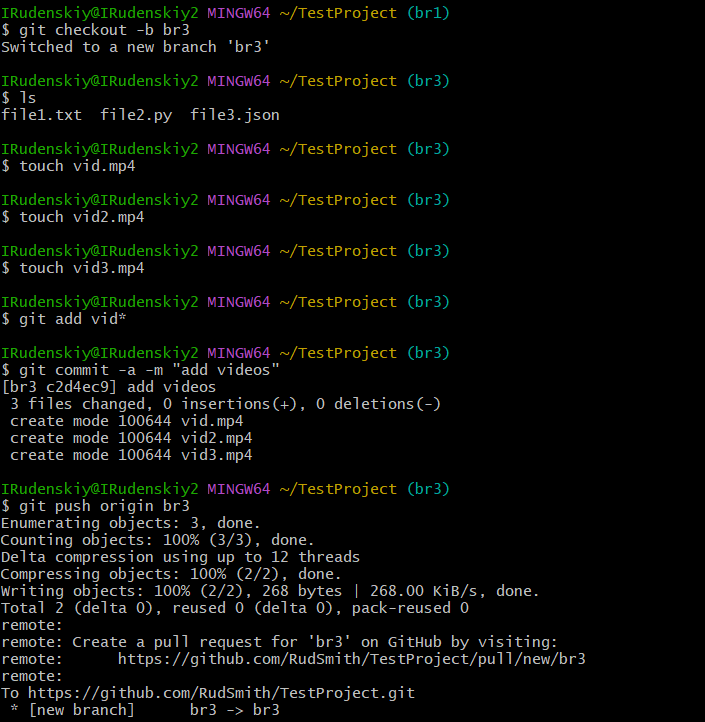
Task: Click the 'MINGW64' label on the first prompt line
Action: 239,13
